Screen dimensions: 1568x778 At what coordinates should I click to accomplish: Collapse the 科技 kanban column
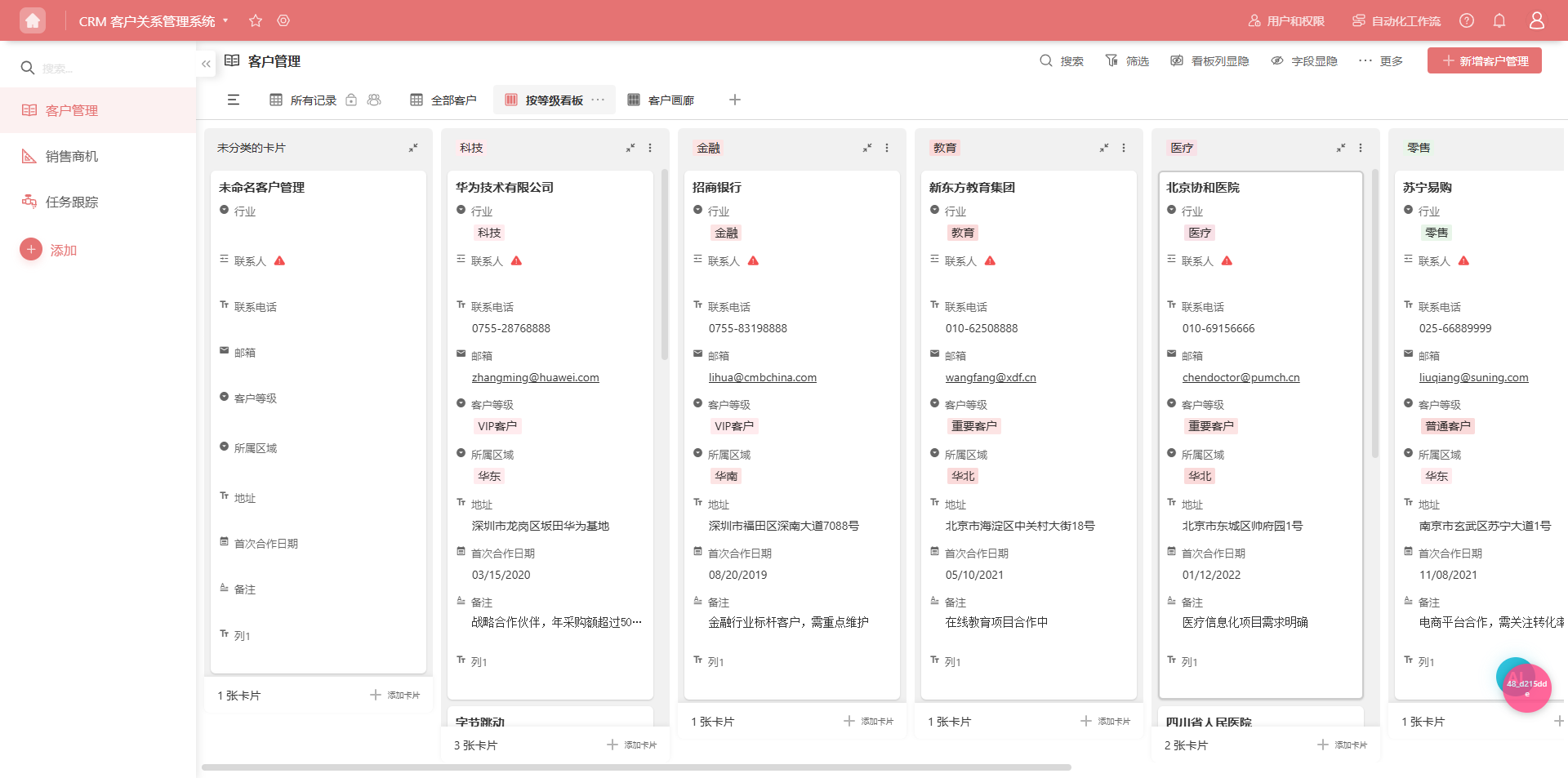click(x=630, y=148)
